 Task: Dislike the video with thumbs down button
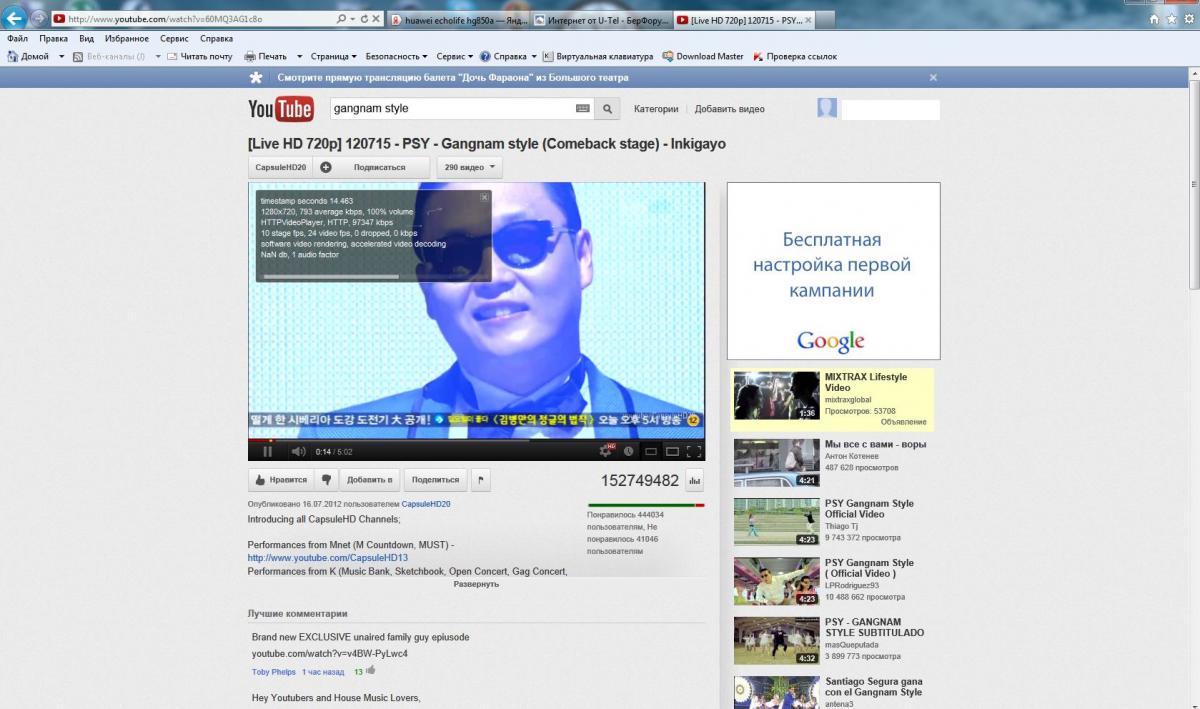click(x=325, y=480)
